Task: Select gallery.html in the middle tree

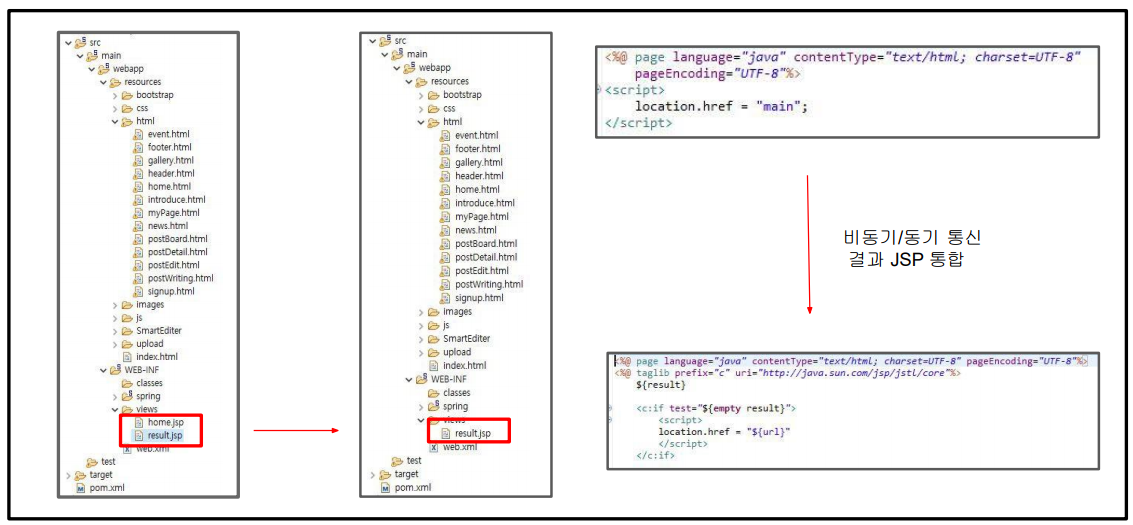Action: (x=479, y=162)
